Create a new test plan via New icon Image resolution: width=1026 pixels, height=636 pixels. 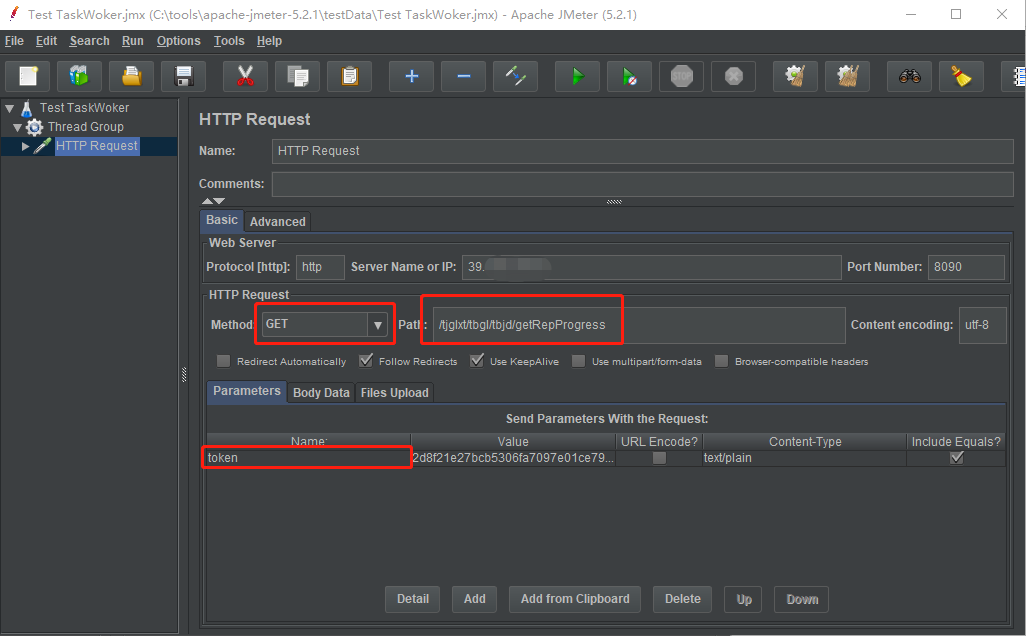27,77
